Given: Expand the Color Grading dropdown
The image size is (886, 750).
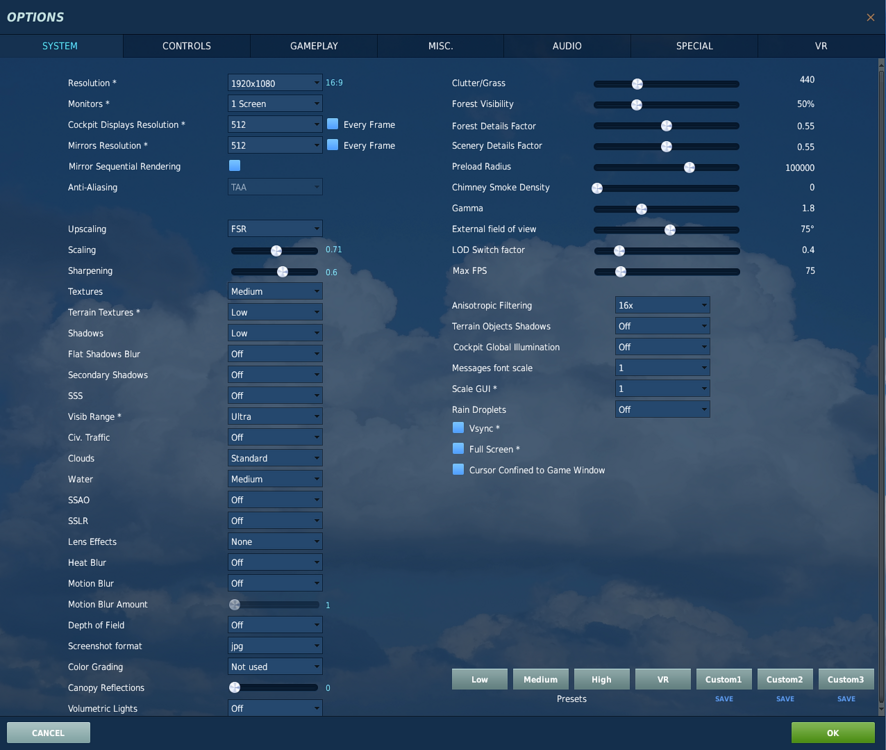Looking at the screenshot, I should pyautogui.click(x=275, y=667).
